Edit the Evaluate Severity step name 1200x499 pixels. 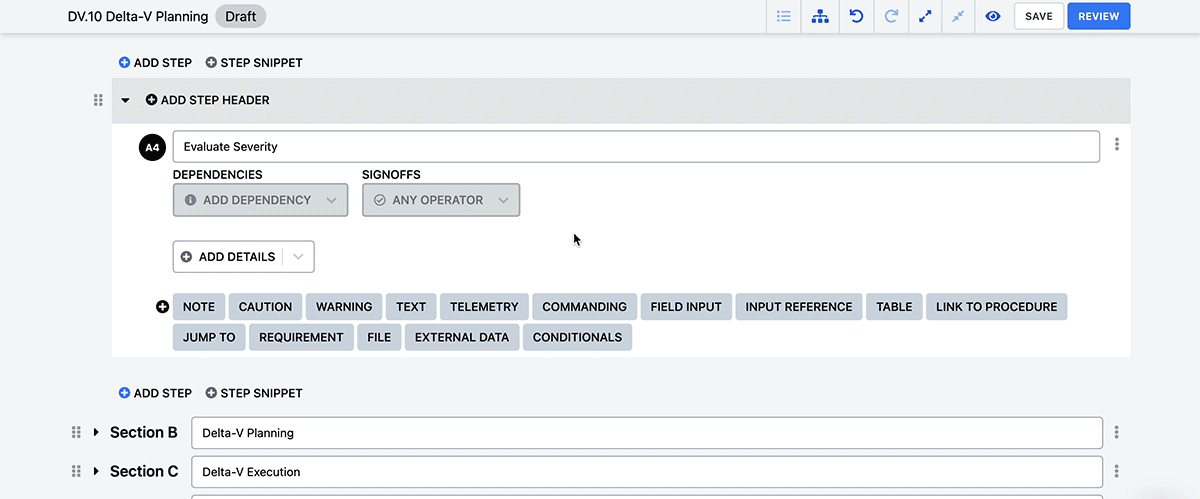636,147
